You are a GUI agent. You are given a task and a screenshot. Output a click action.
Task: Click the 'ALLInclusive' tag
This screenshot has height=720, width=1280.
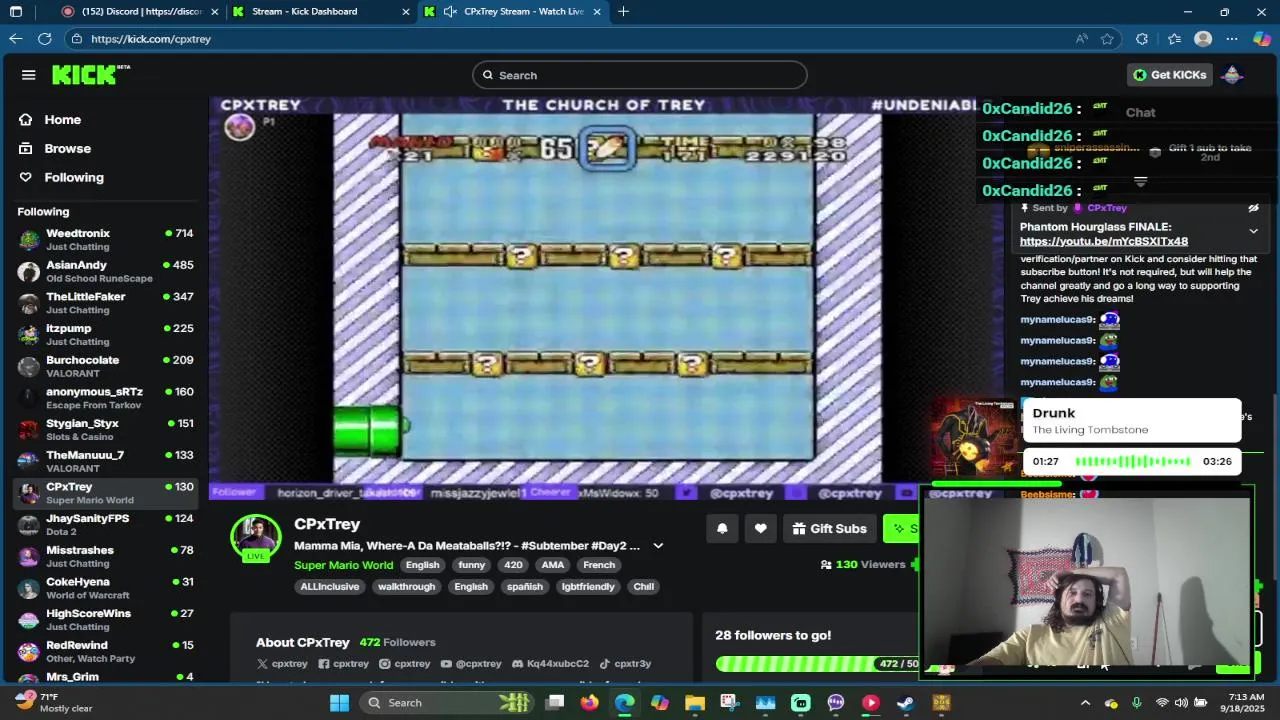(329, 587)
